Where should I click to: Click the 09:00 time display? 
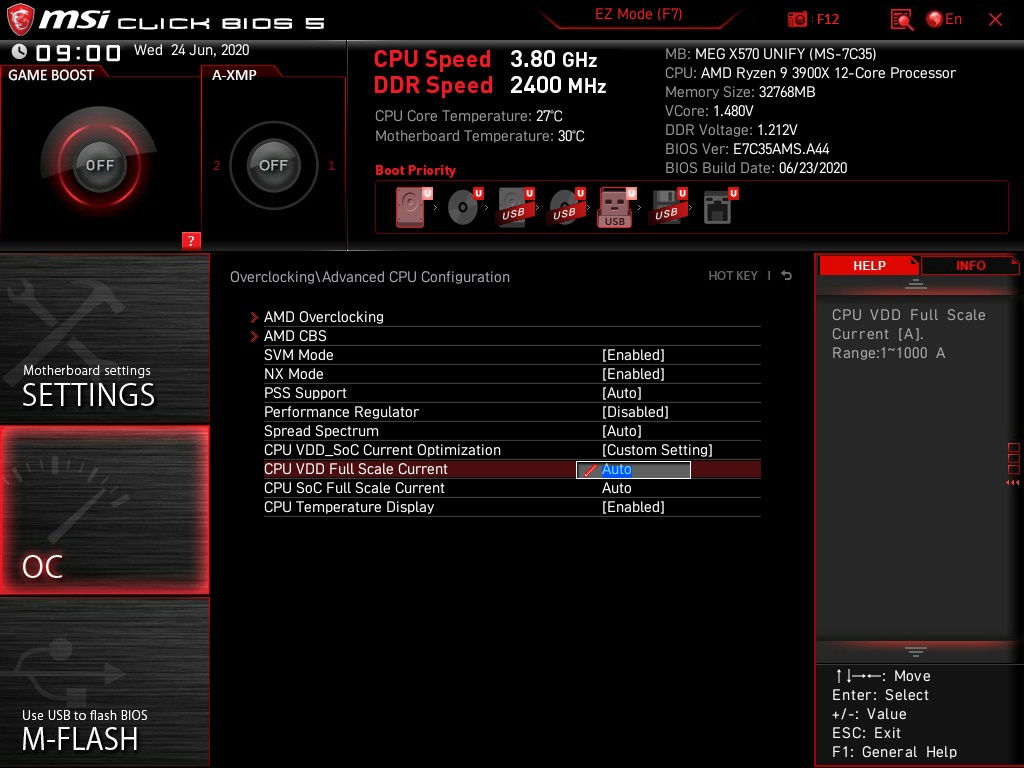point(78,52)
